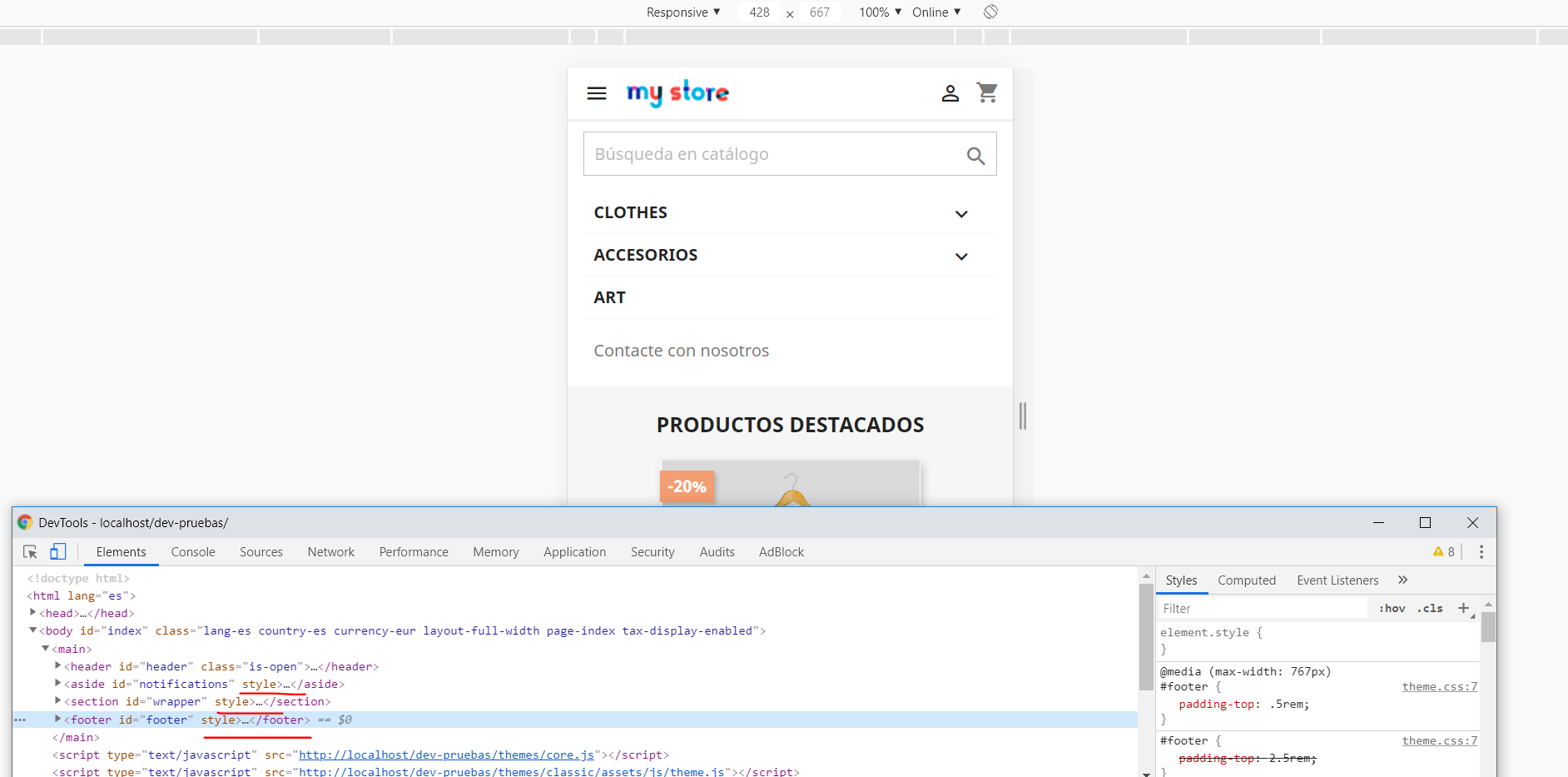Click the viewport width field showing 428
The image size is (1568, 777).
coord(759,12)
